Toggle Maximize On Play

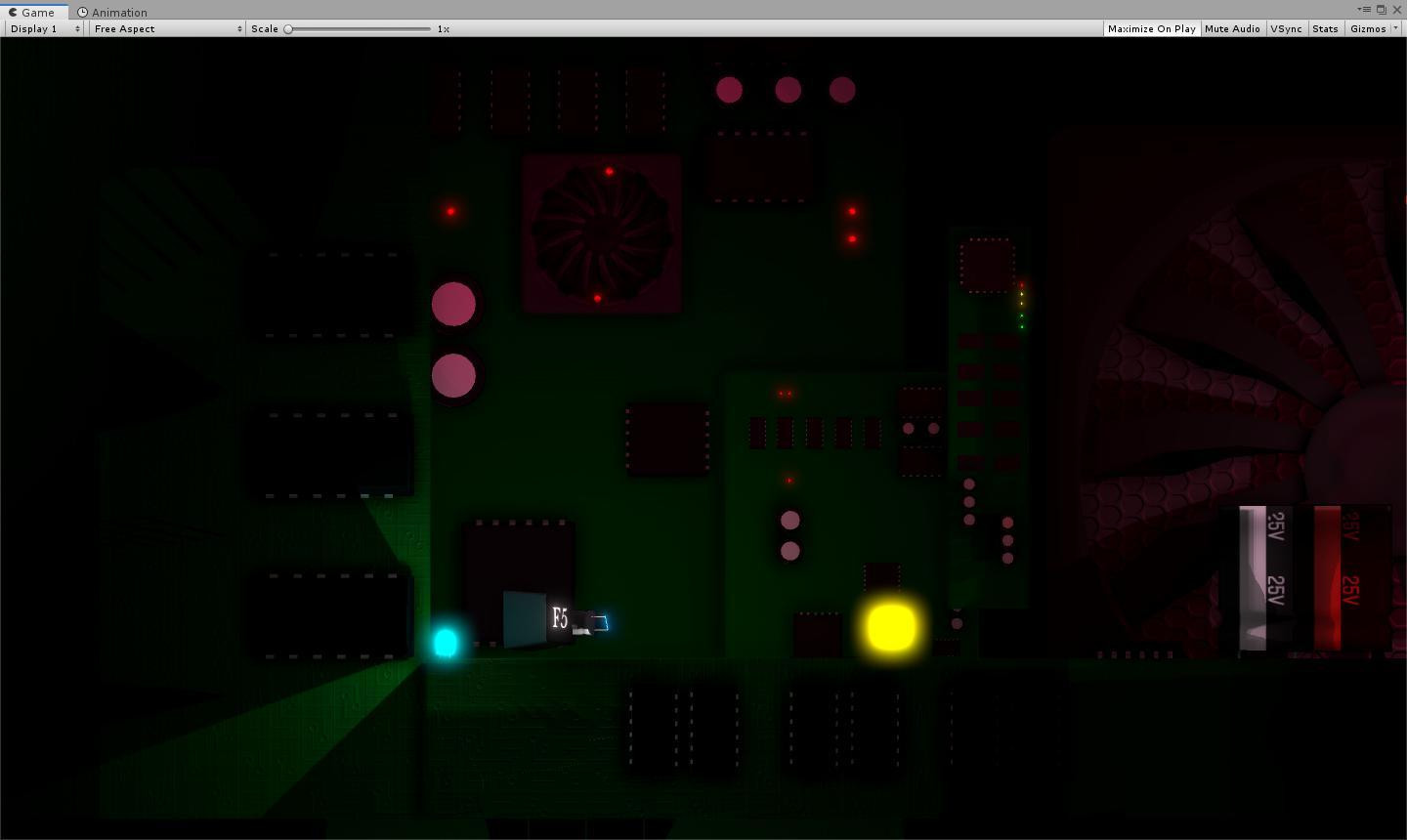pos(1151,28)
